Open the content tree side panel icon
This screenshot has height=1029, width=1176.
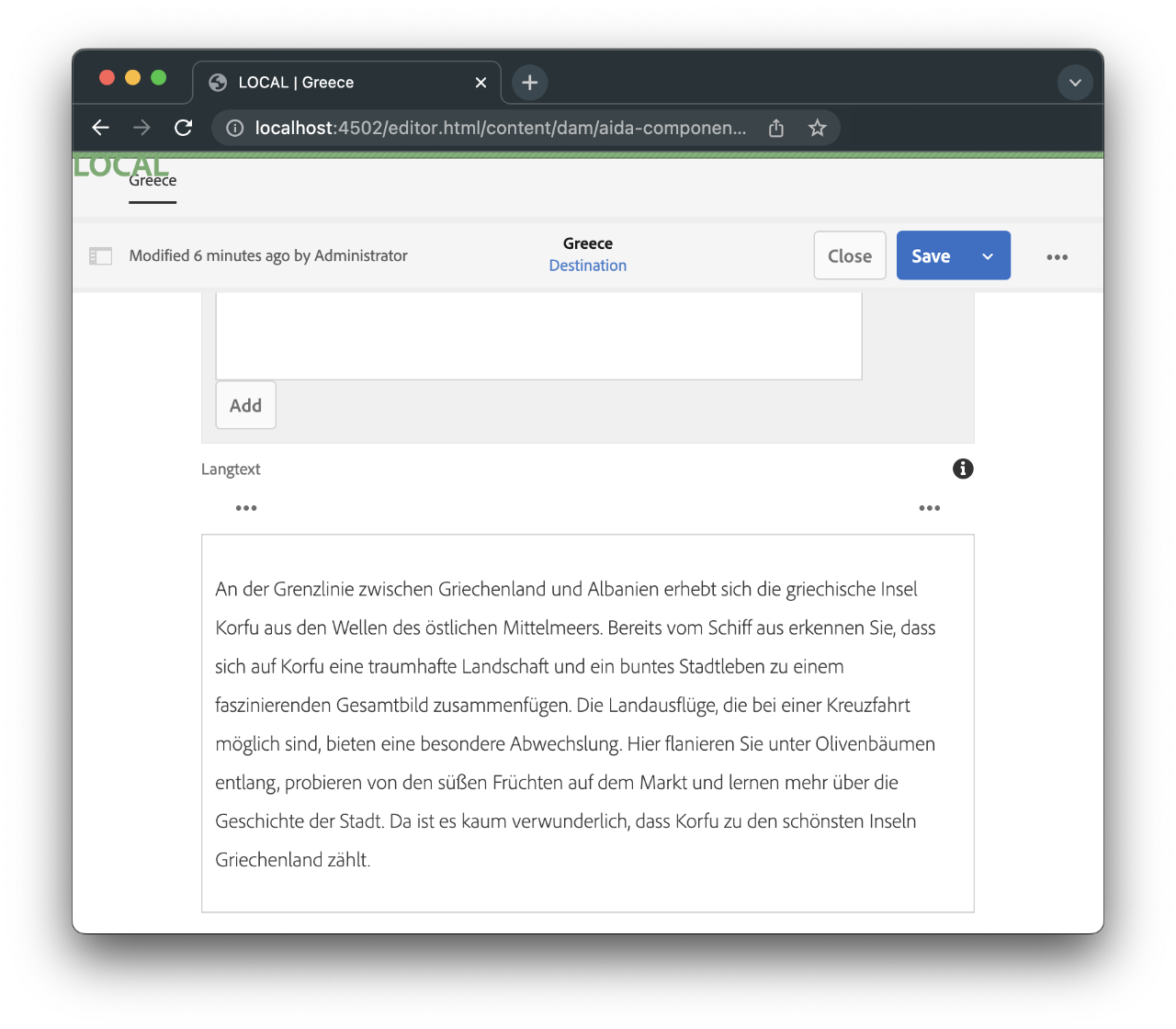101,255
